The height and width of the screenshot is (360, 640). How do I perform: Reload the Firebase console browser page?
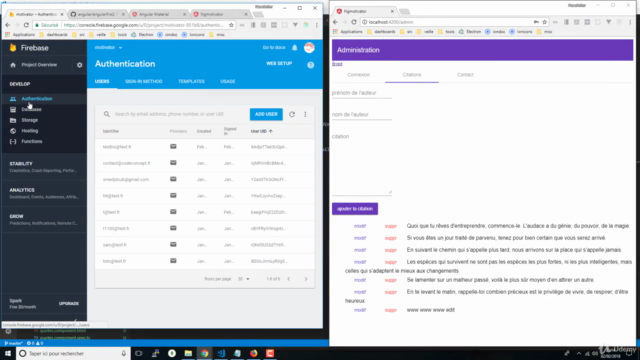click(x=26, y=25)
